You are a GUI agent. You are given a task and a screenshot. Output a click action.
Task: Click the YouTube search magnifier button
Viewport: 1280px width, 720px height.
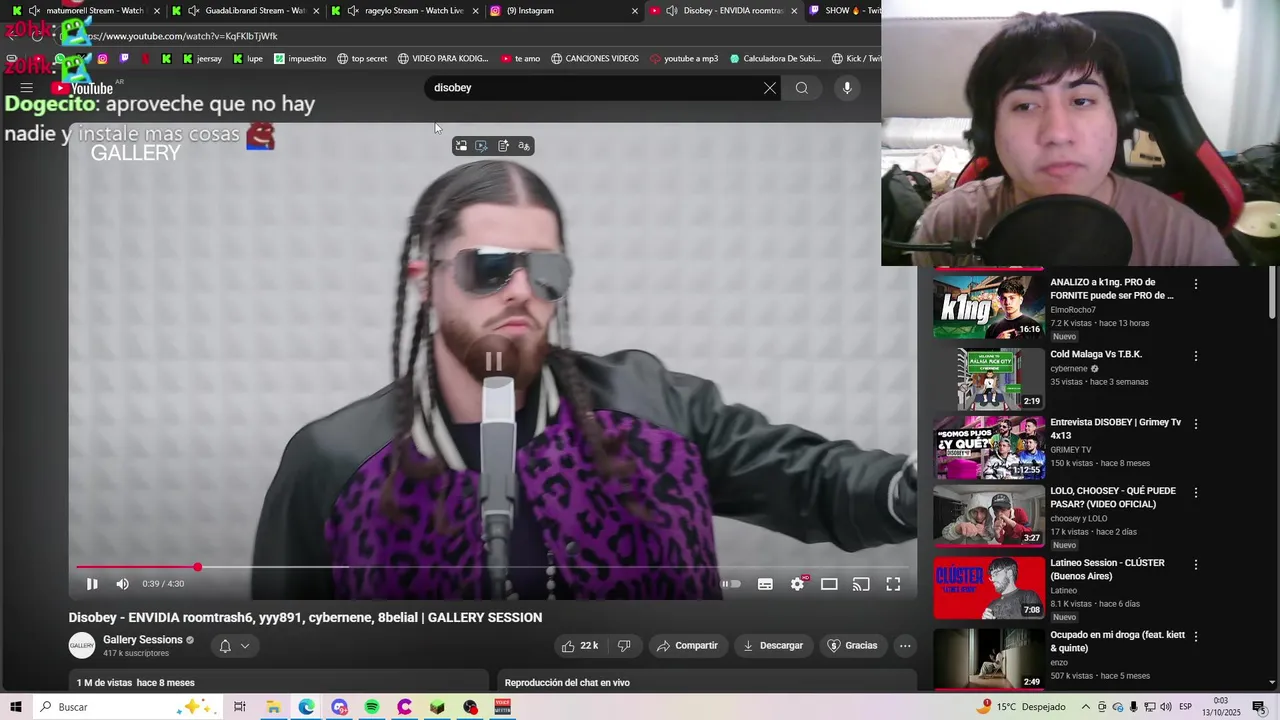coord(802,88)
